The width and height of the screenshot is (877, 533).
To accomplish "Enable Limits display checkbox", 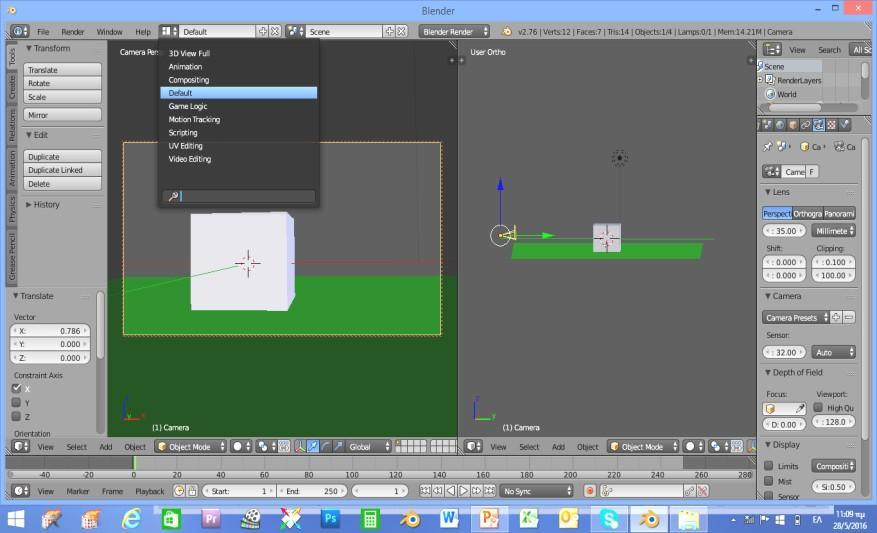I will (769, 466).
